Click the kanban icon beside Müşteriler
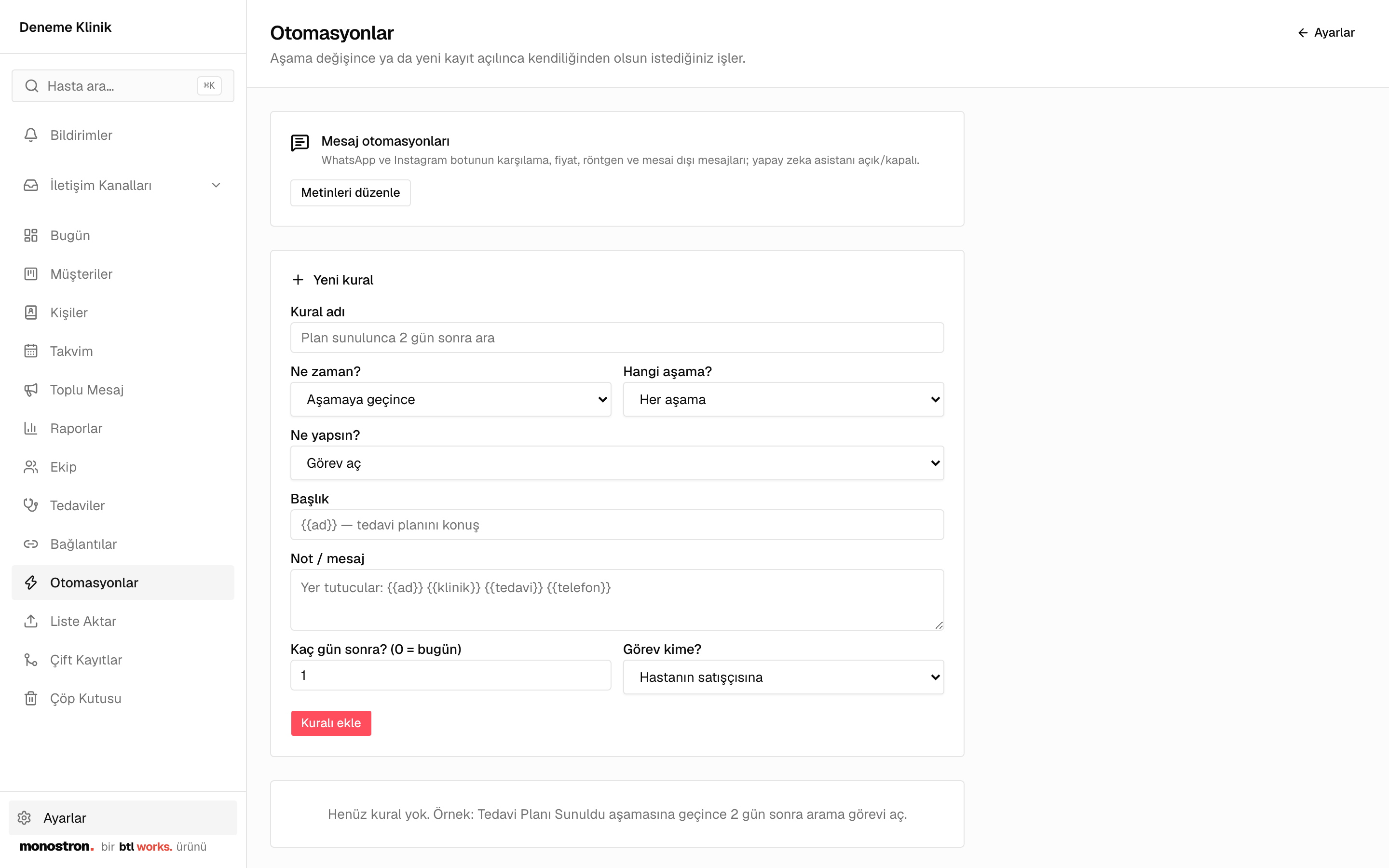This screenshot has width=1389, height=868. (31, 274)
